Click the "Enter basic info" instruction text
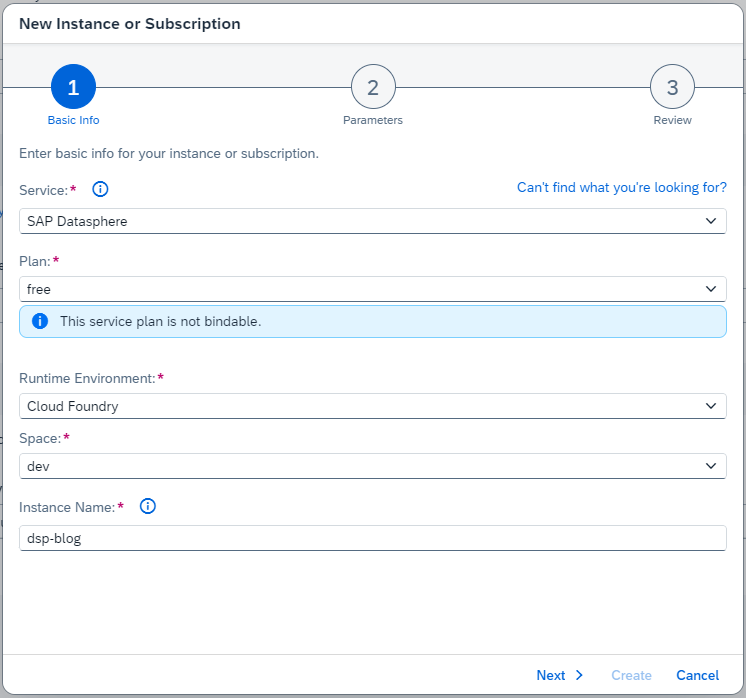Image resolution: width=746 pixels, height=698 pixels. (168, 153)
